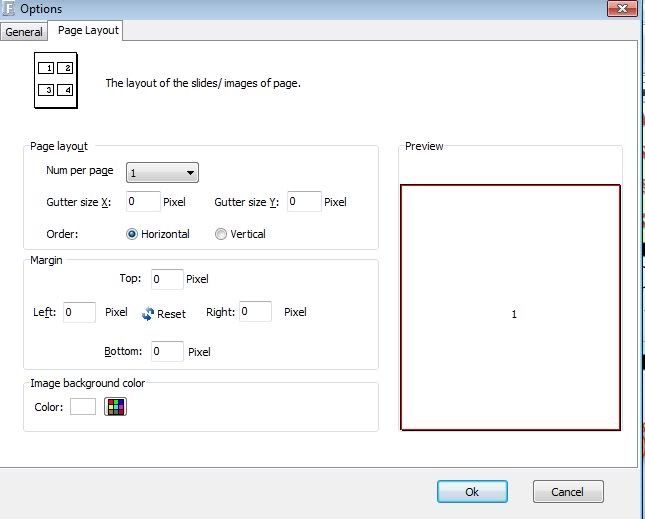Click the Cancel button
The width and height of the screenshot is (645, 519).
pos(568,491)
